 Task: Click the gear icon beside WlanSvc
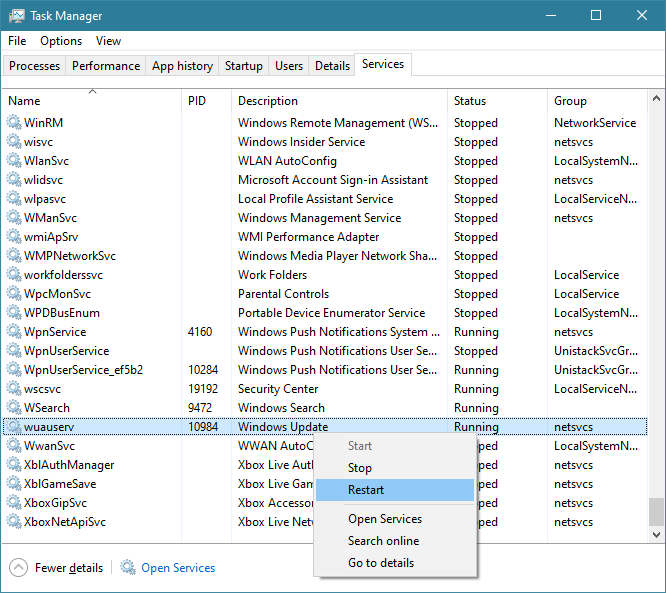click(x=14, y=161)
